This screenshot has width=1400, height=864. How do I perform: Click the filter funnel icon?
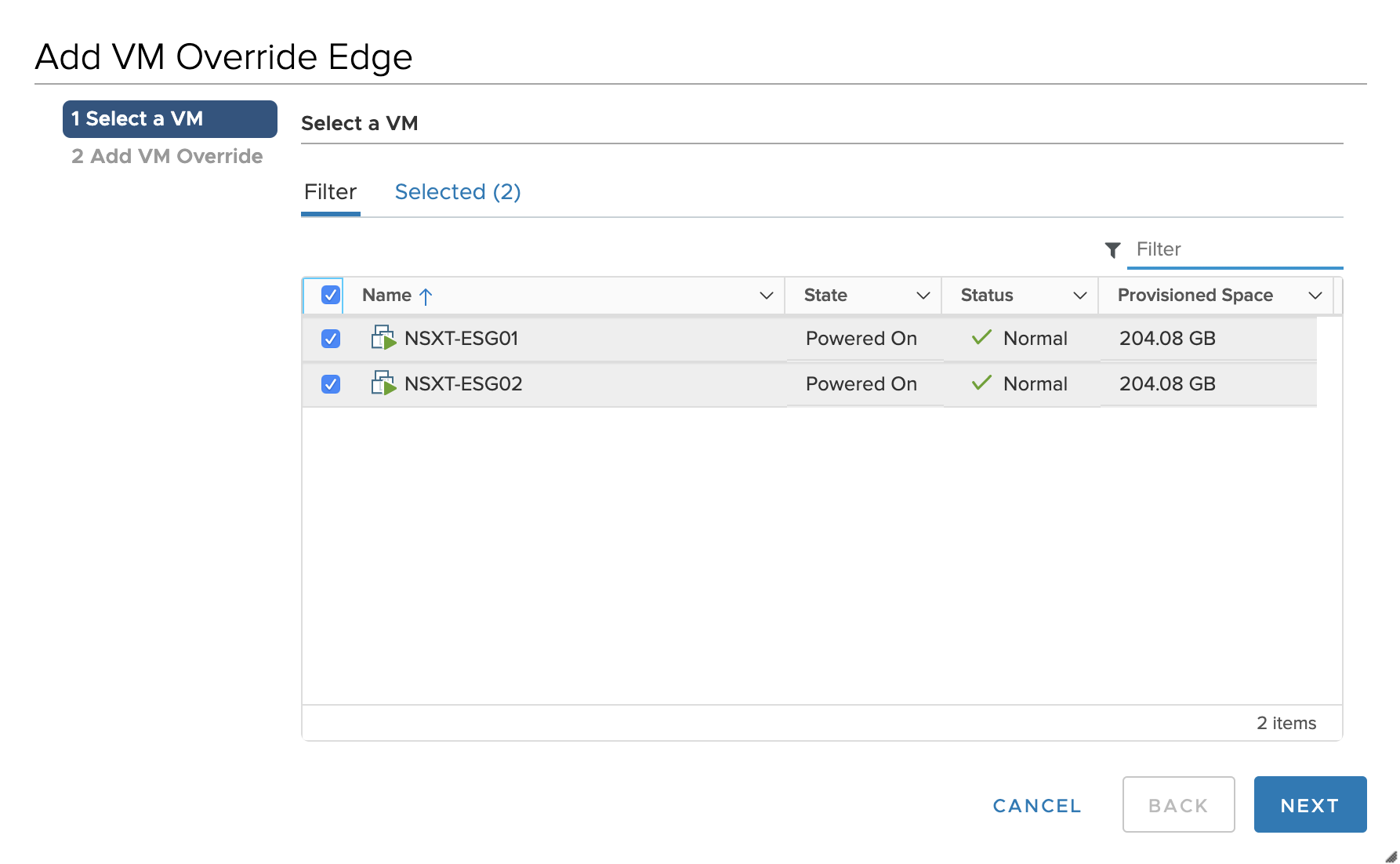tap(1113, 249)
